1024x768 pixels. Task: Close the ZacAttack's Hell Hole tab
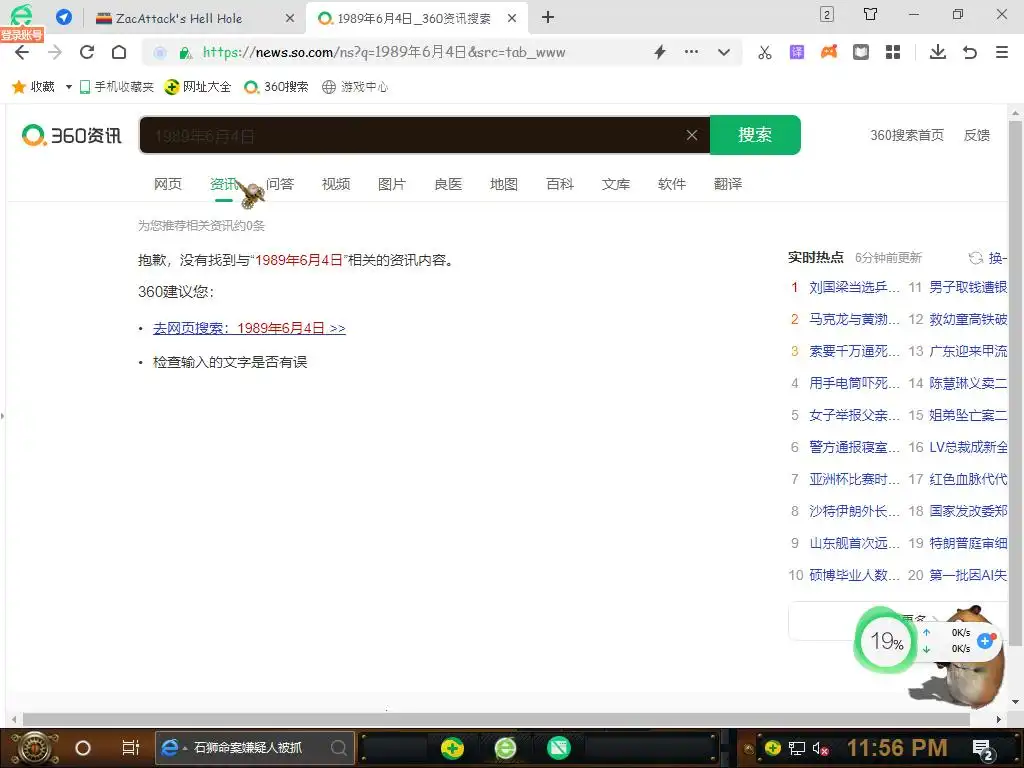click(x=290, y=18)
